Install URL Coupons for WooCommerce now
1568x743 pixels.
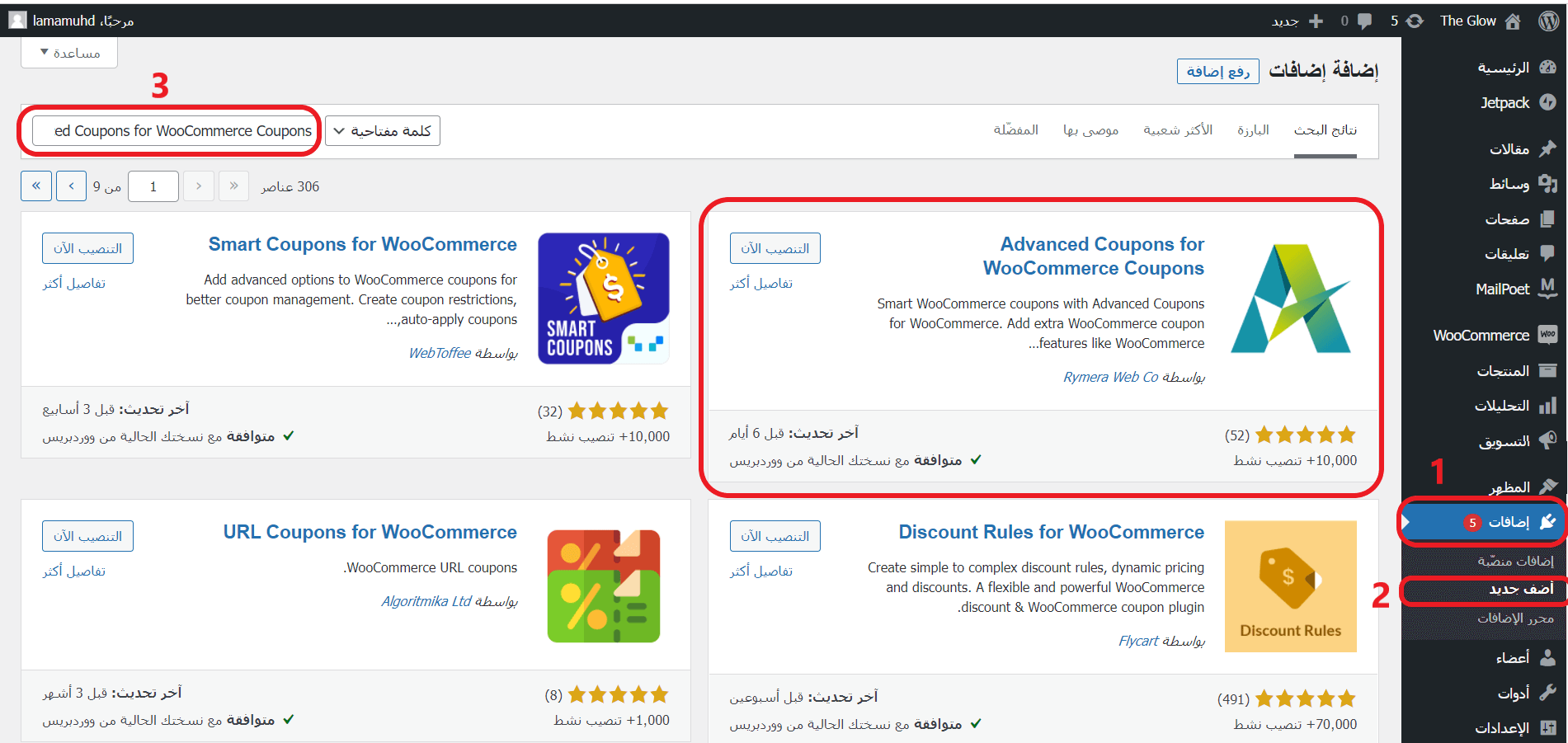point(87,536)
